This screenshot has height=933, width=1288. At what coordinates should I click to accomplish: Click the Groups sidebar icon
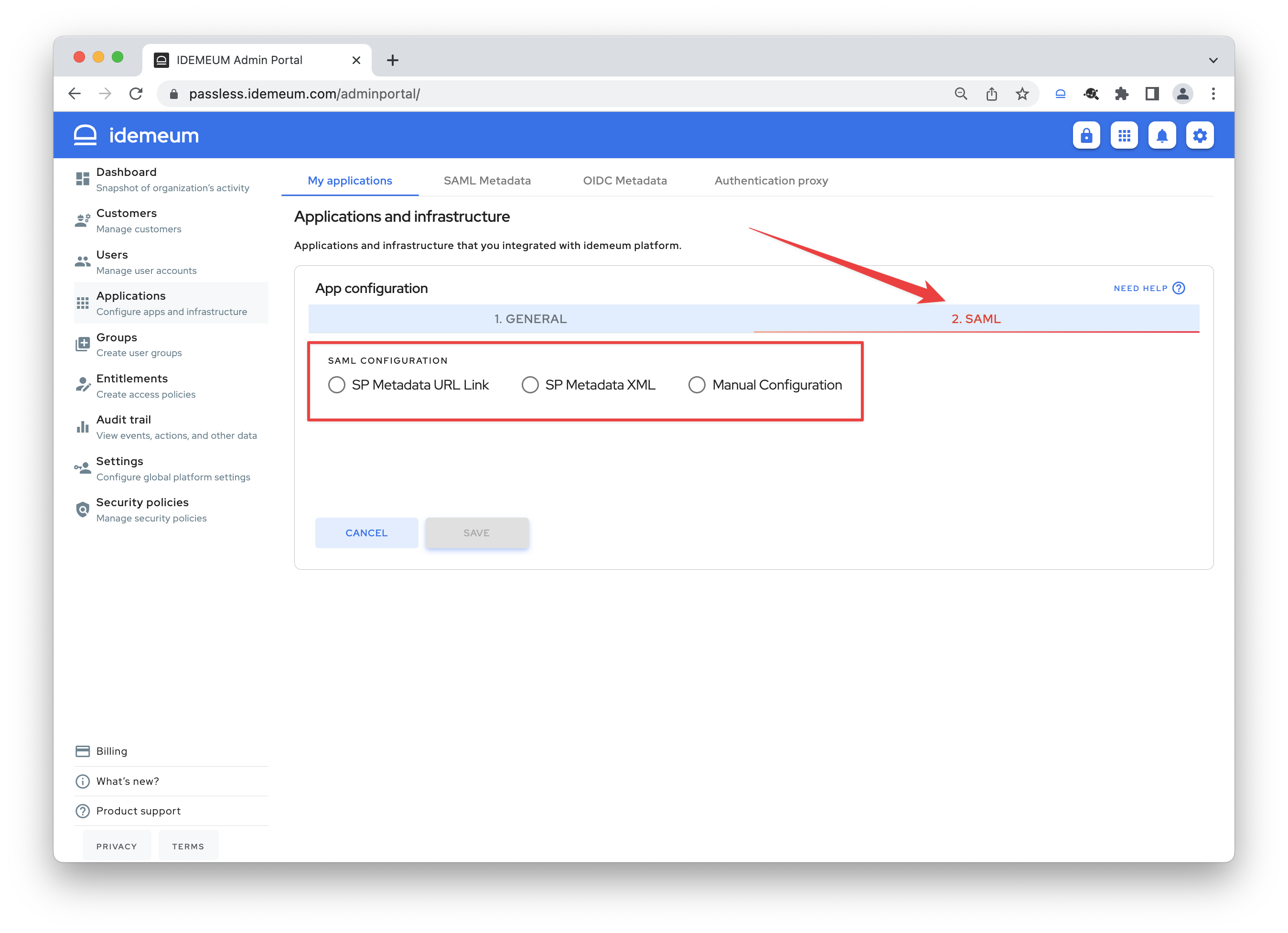pos(82,344)
